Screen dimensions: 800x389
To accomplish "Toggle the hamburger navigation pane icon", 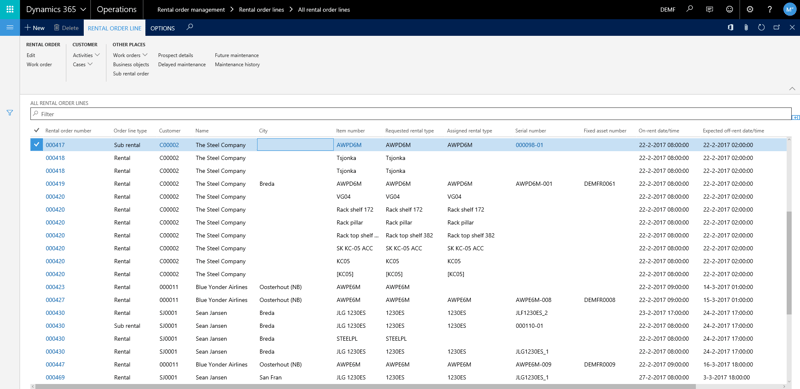I will coord(10,28).
